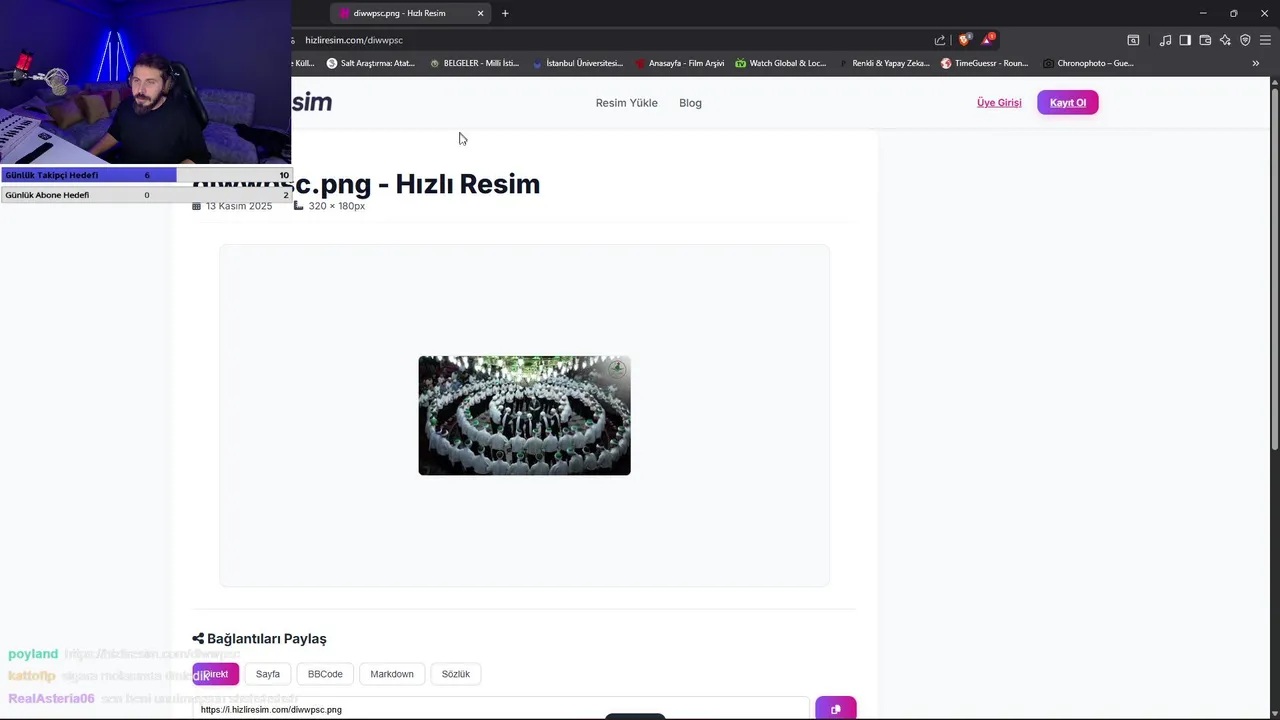Click the Bağlantıları Paylaş heading
This screenshot has height=720, width=1280.
[x=259, y=639]
